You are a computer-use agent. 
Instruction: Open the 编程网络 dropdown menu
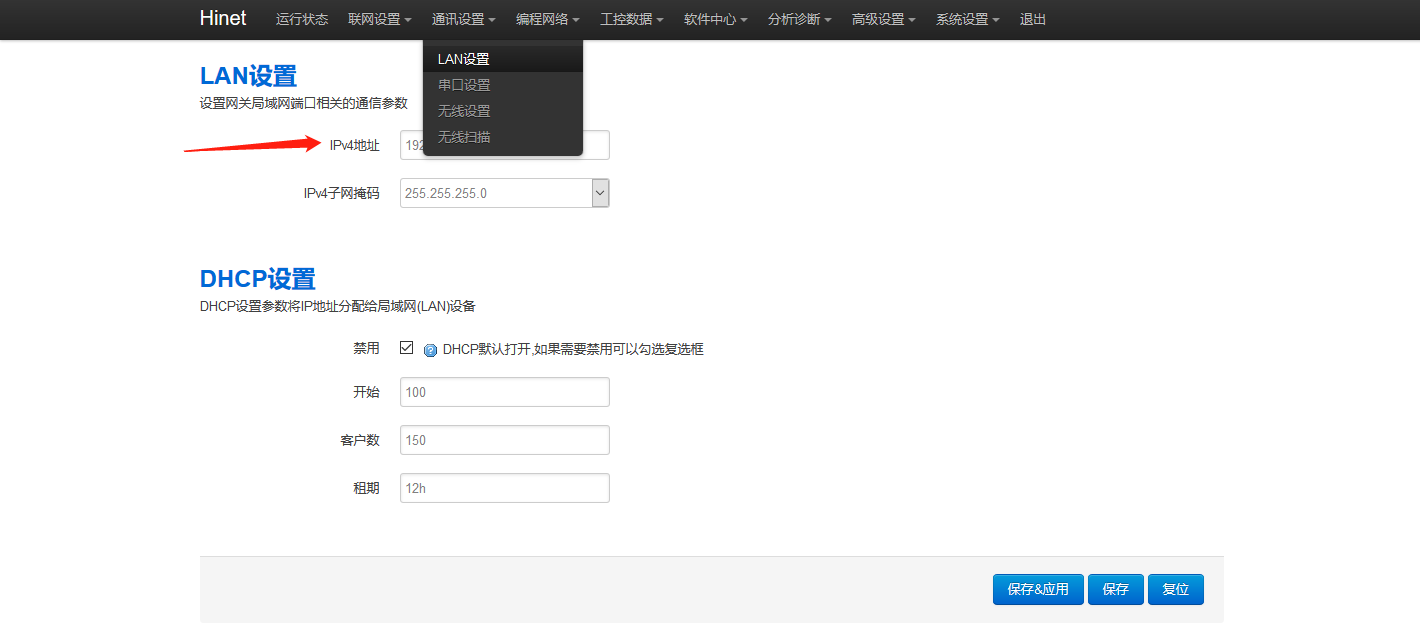click(547, 19)
